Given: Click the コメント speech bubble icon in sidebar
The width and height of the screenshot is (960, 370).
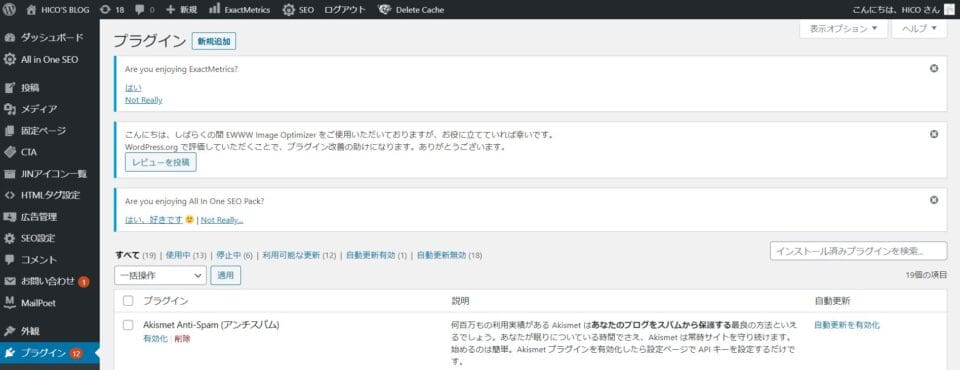Looking at the screenshot, I should (x=9, y=260).
